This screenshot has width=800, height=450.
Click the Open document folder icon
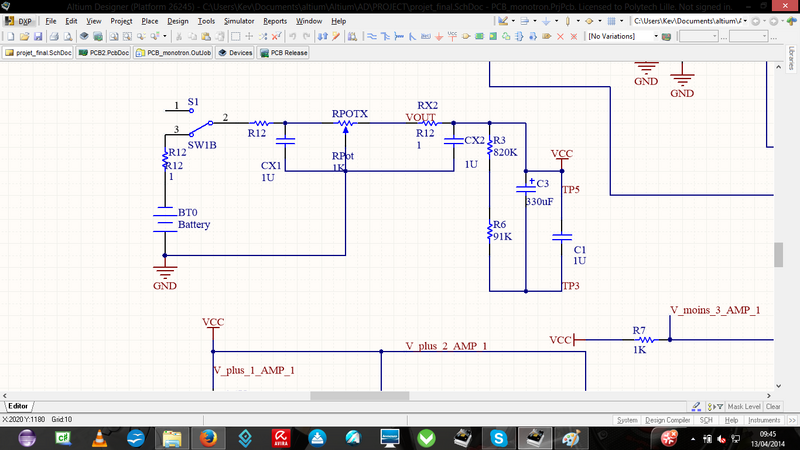tap(23, 36)
